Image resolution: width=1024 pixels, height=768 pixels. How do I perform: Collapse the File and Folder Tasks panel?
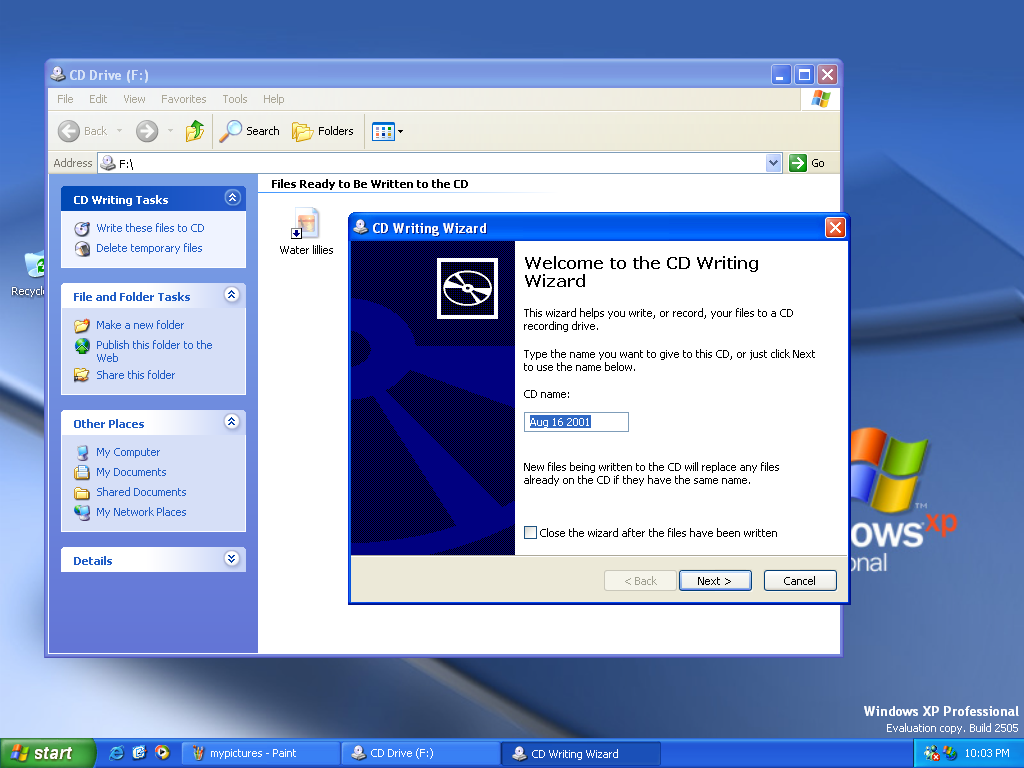click(231, 295)
